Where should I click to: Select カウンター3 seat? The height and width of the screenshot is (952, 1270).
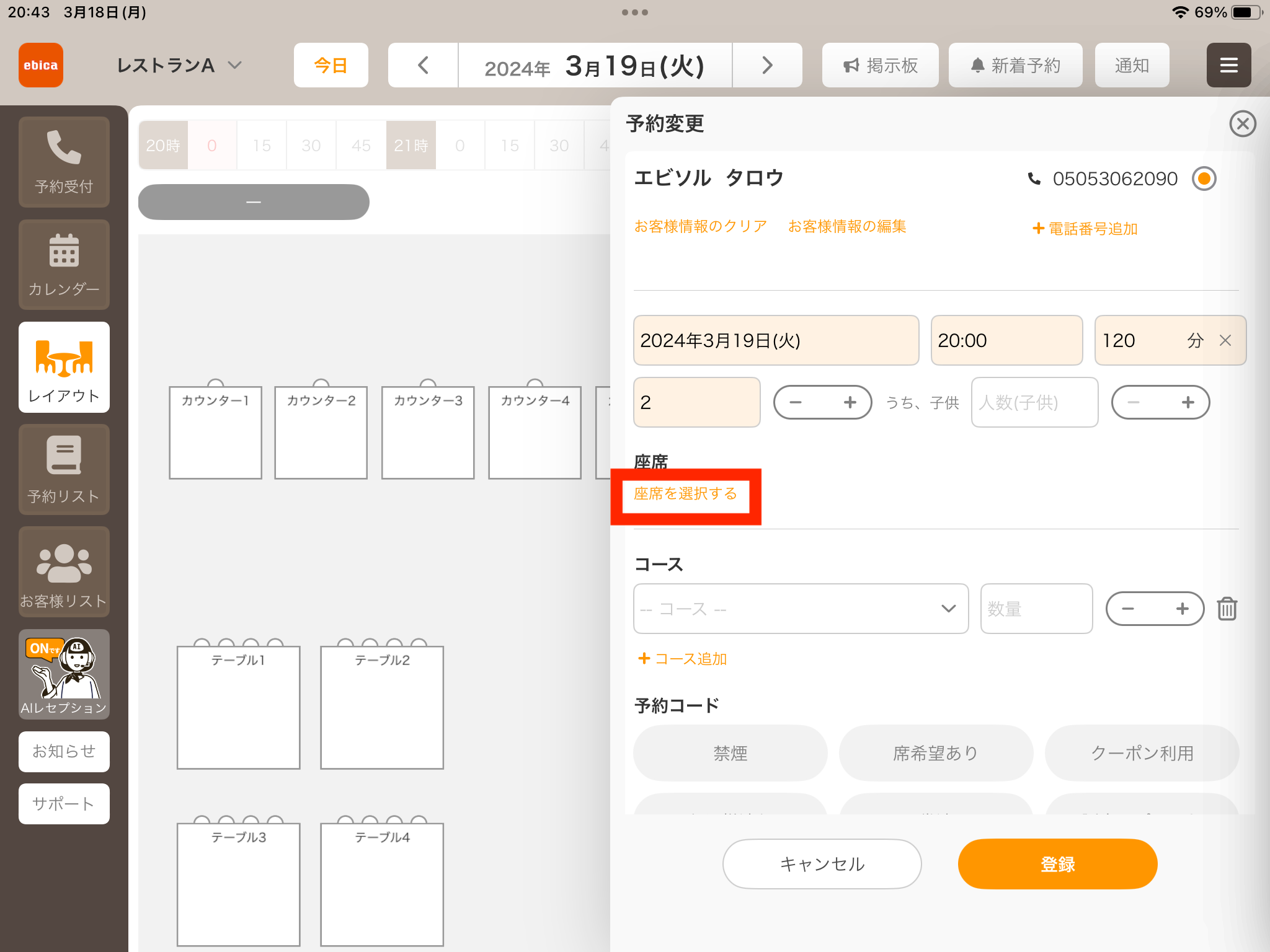coord(428,433)
